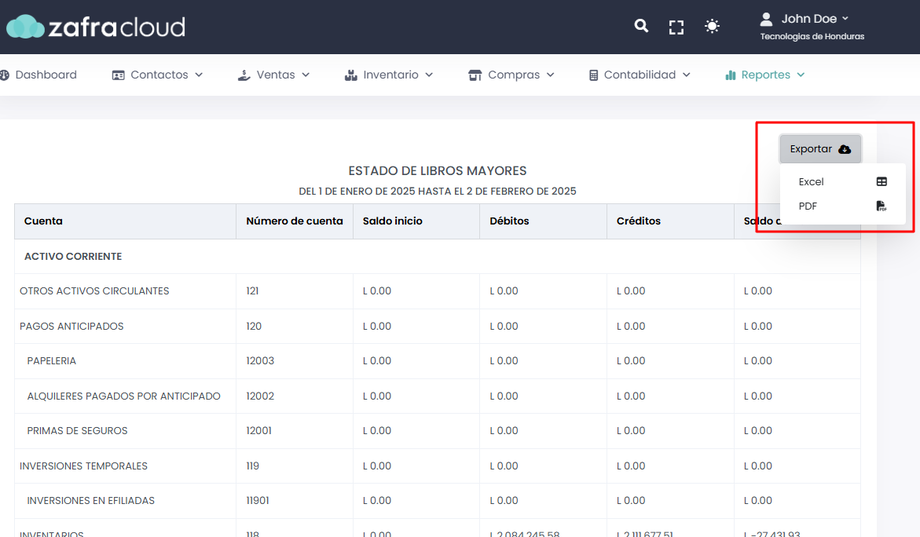The image size is (920, 537).
Task: Toggle fullscreen mode icon
Action: [x=676, y=27]
